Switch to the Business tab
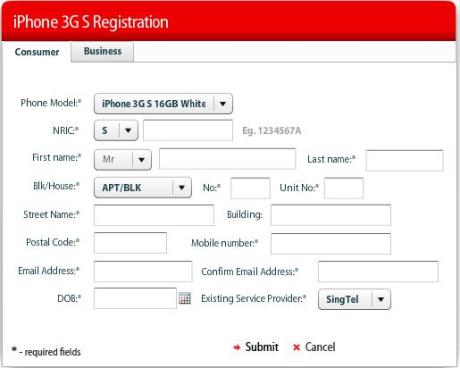Screen dimensions: 460x368 [x=103, y=51]
